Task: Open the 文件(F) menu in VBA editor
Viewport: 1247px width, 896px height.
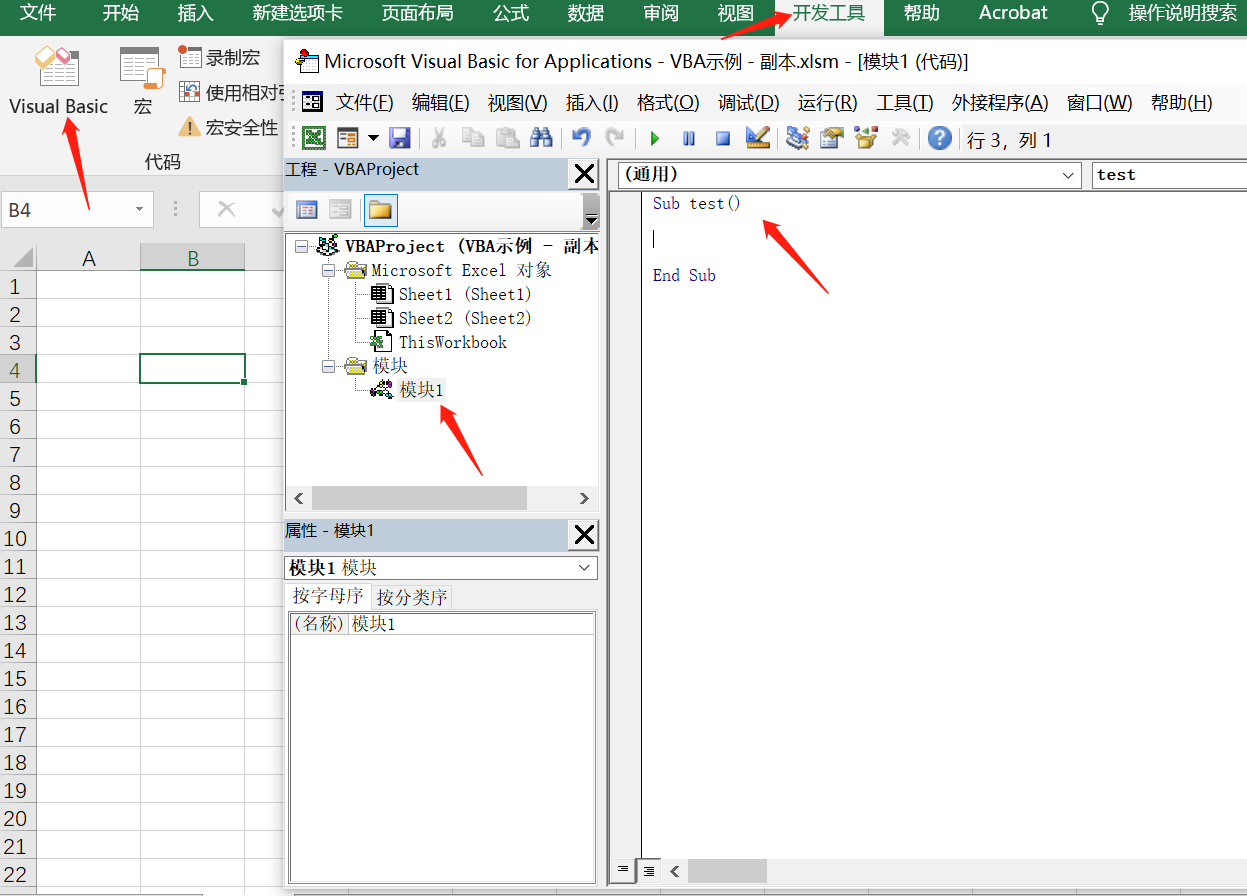Action: coord(365,103)
